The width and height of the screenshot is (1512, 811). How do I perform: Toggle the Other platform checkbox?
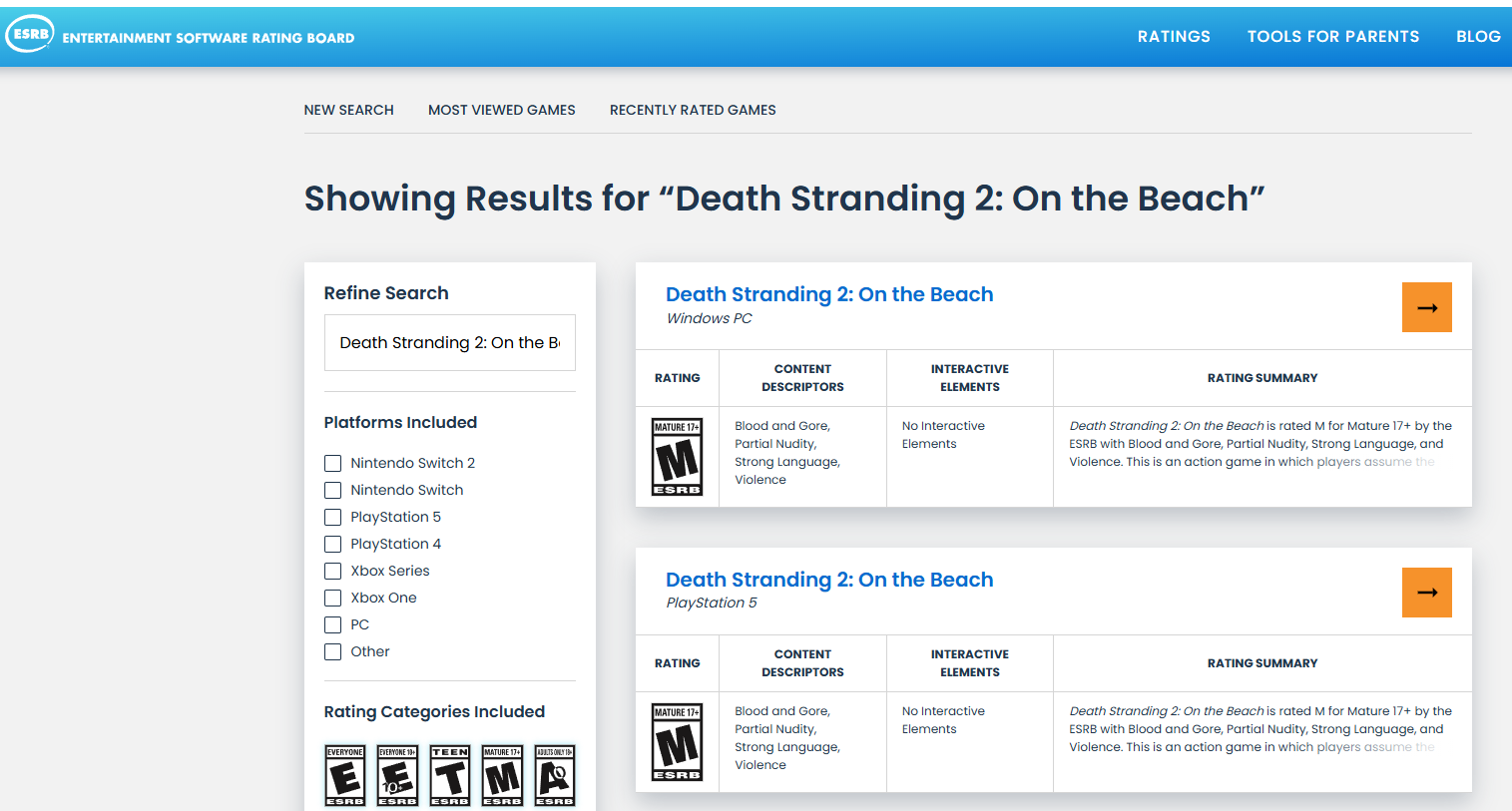(333, 651)
